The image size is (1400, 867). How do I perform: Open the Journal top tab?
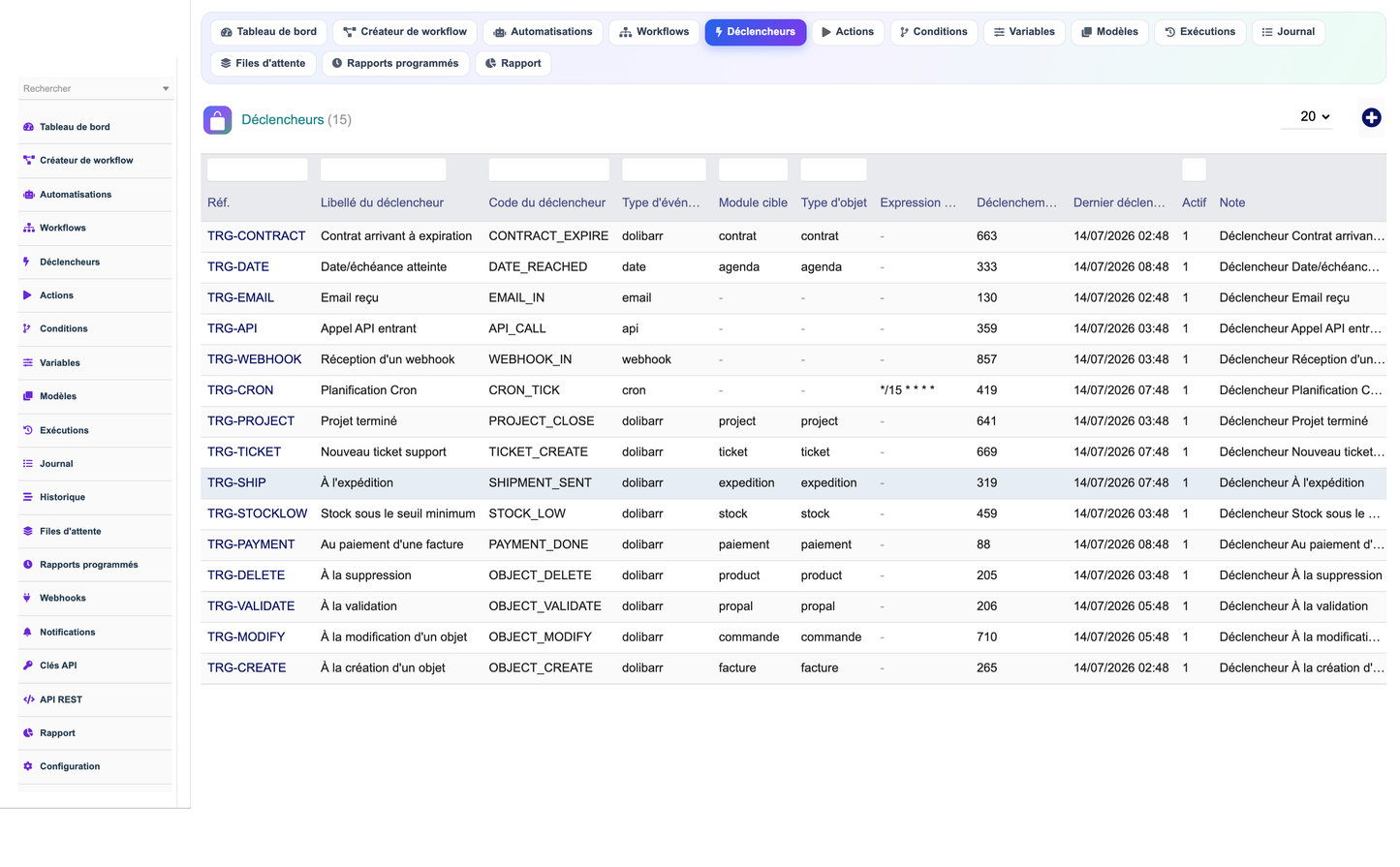1289,32
